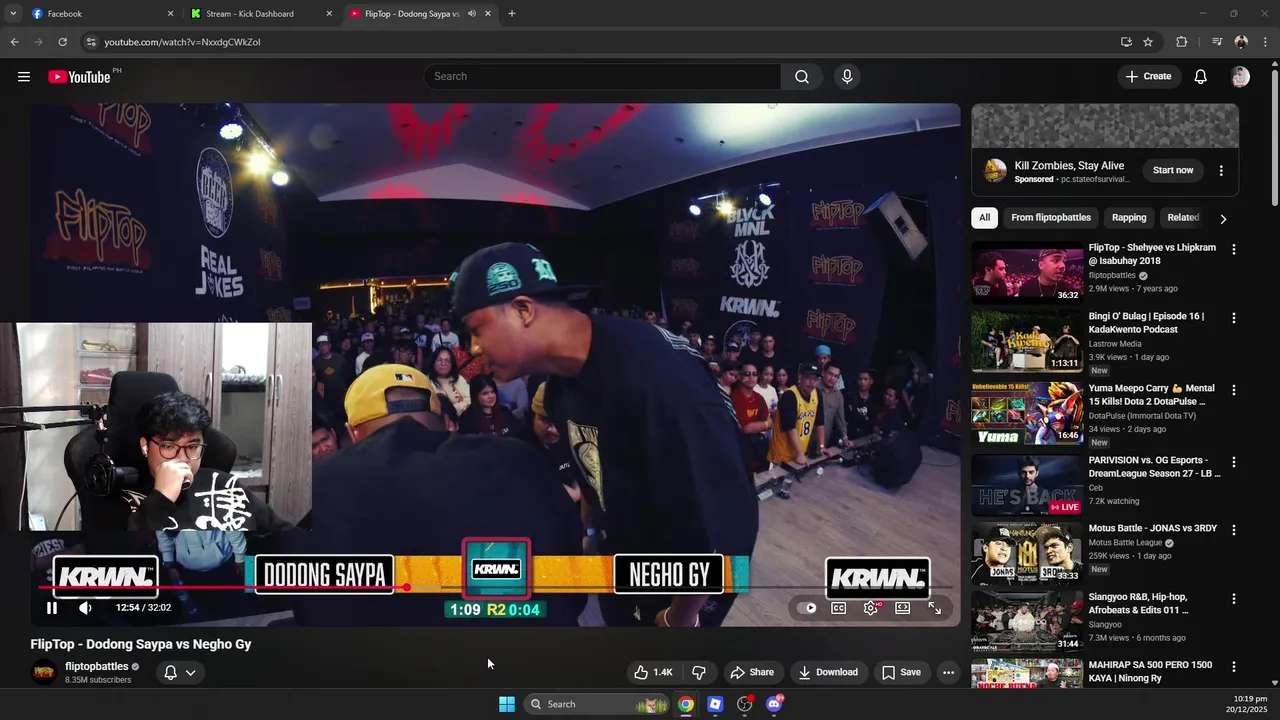Open Chrome extensions puzzle icon
Screen dimensions: 1280x720
pyautogui.click(x=1182, y=42)
